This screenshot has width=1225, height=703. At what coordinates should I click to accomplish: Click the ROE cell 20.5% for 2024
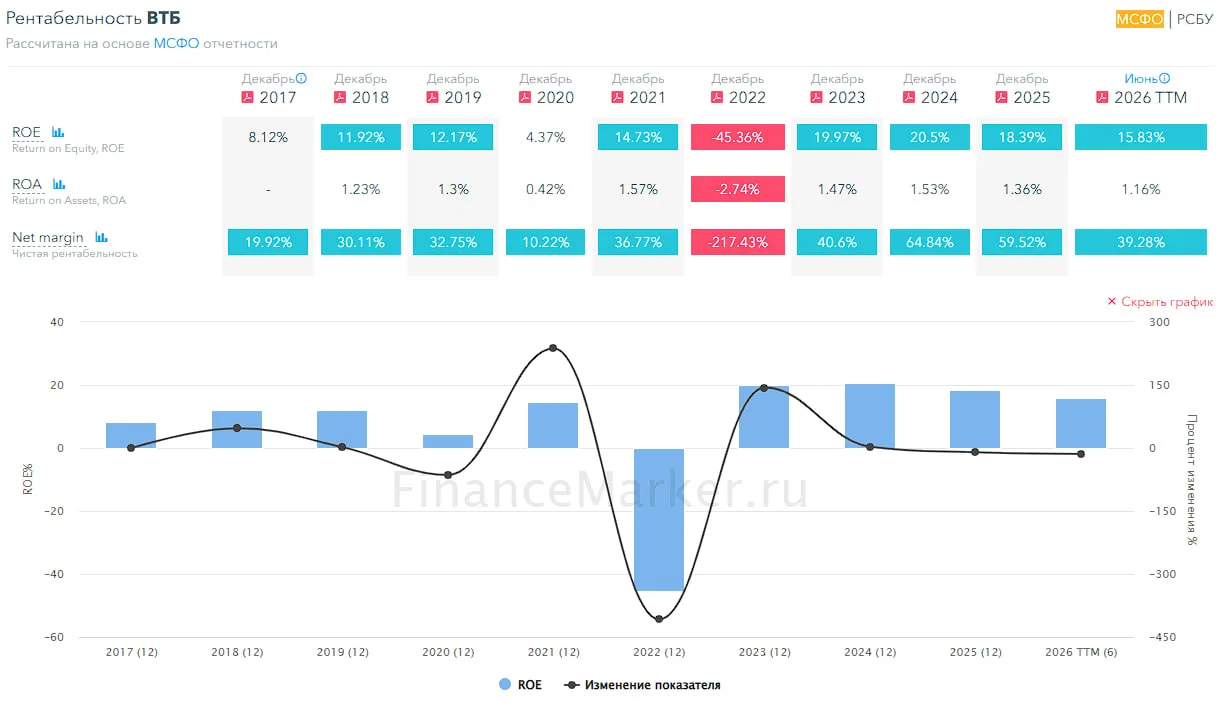930,137
